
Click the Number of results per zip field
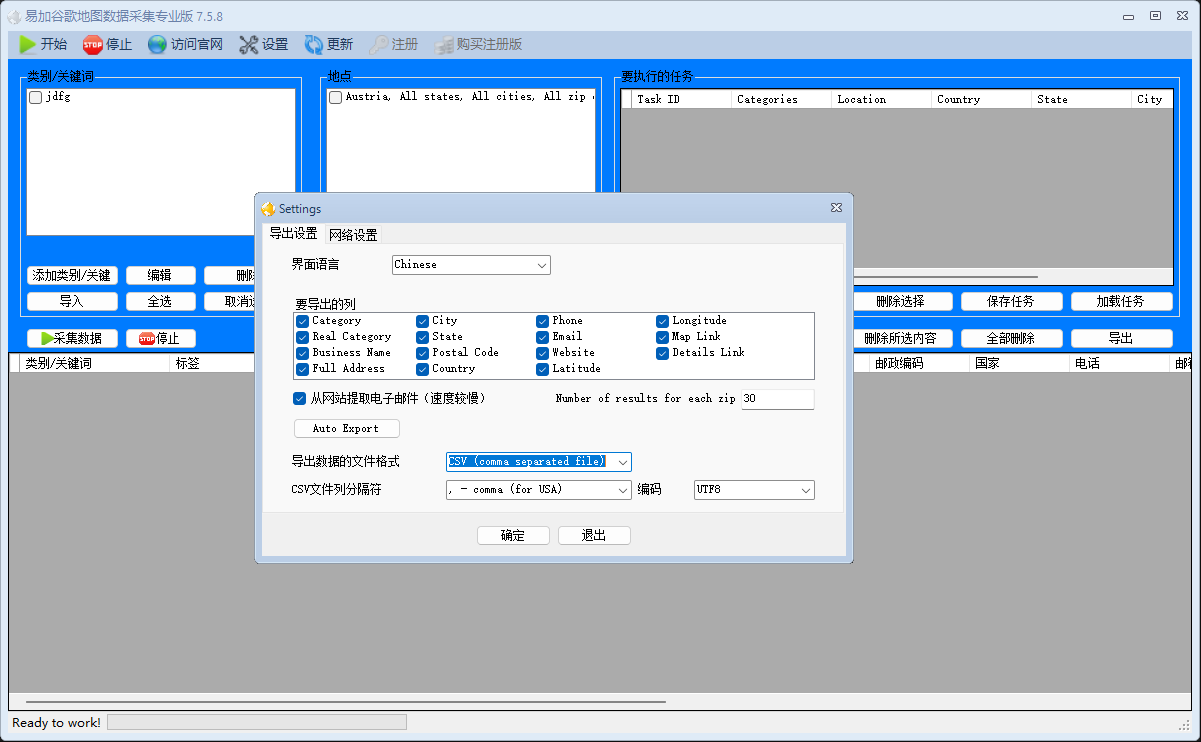(x=778, y=398)
